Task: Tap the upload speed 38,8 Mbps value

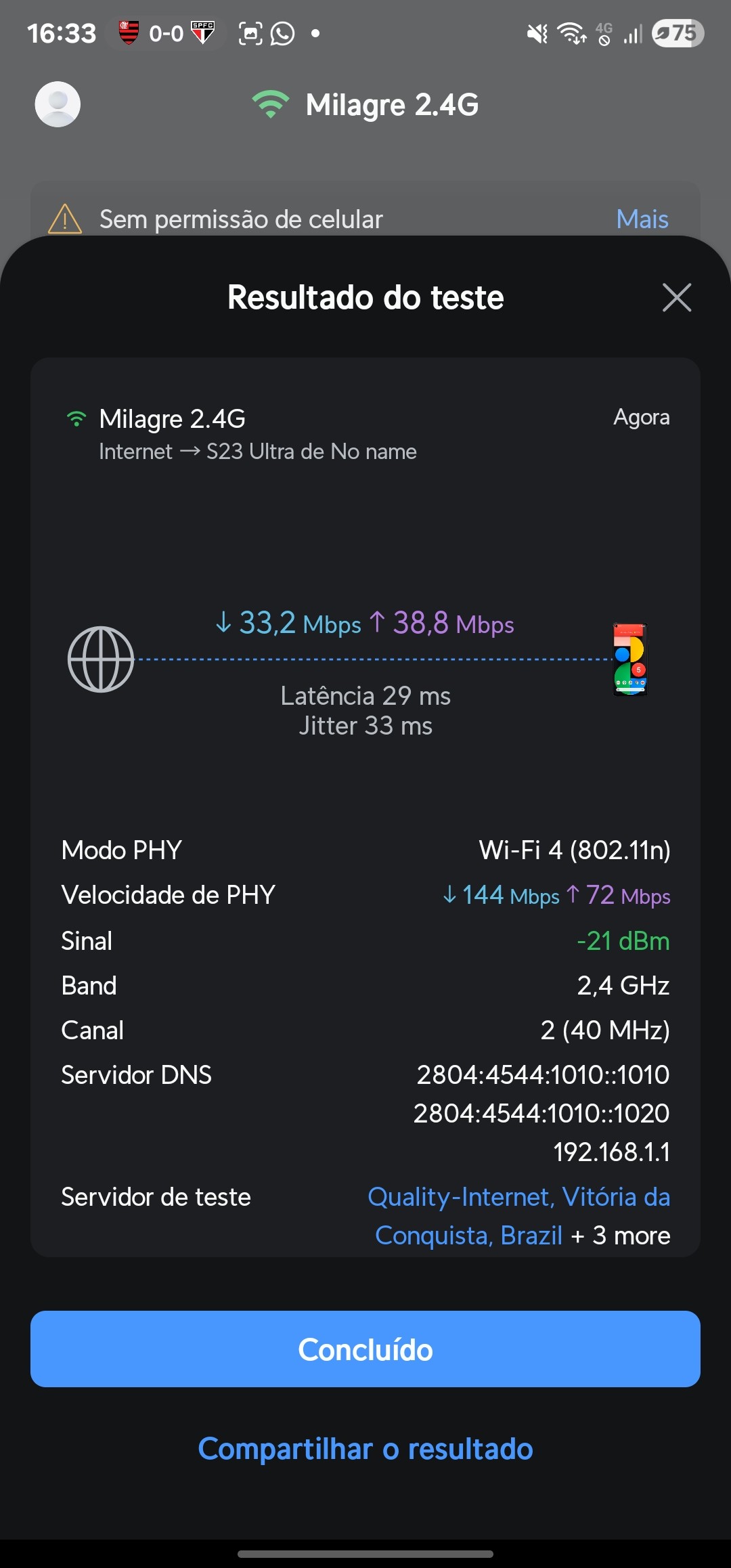Action: coord(441,624)
